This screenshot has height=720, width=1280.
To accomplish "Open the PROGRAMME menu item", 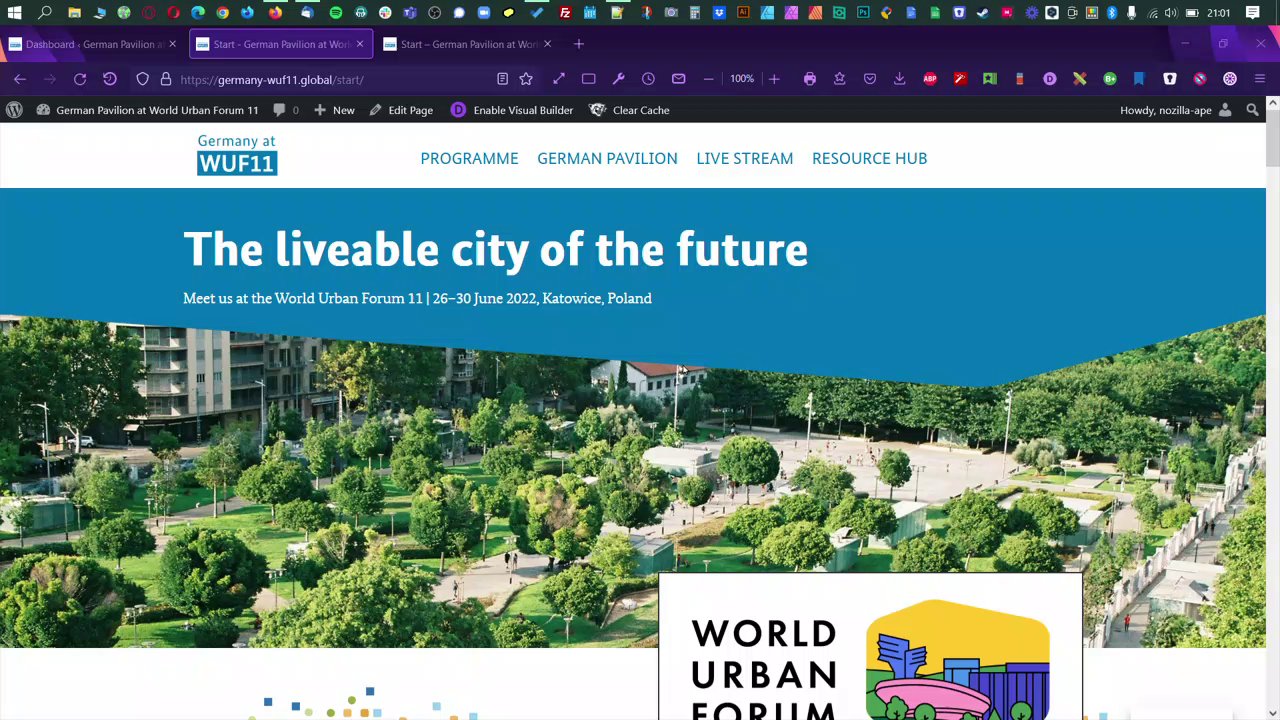I will [x=469, y=158].
